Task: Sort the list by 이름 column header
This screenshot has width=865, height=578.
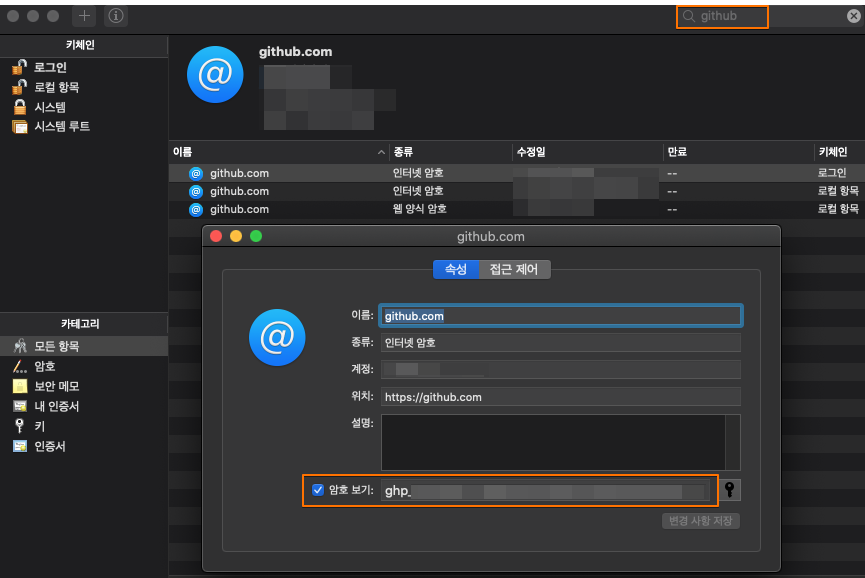Action: [279, 152]
